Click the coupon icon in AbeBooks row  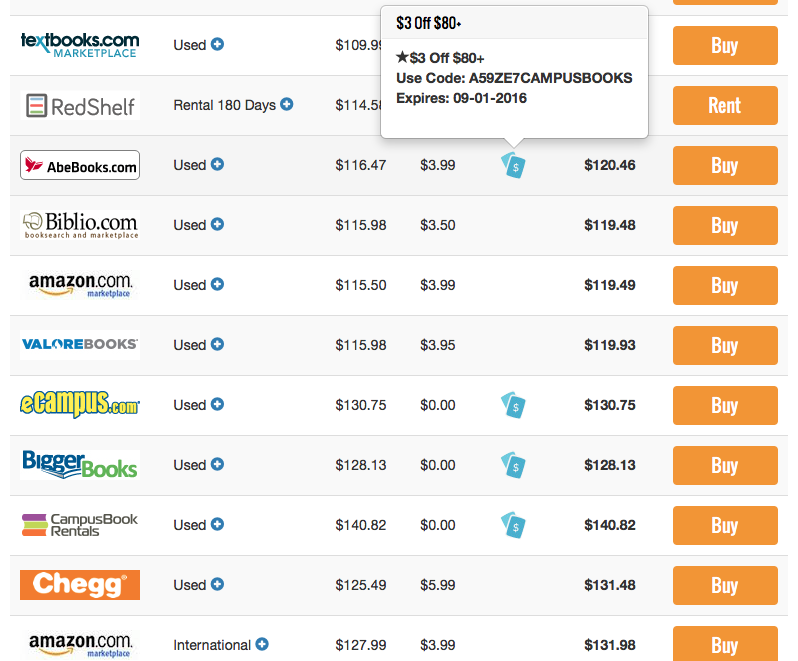513,166
